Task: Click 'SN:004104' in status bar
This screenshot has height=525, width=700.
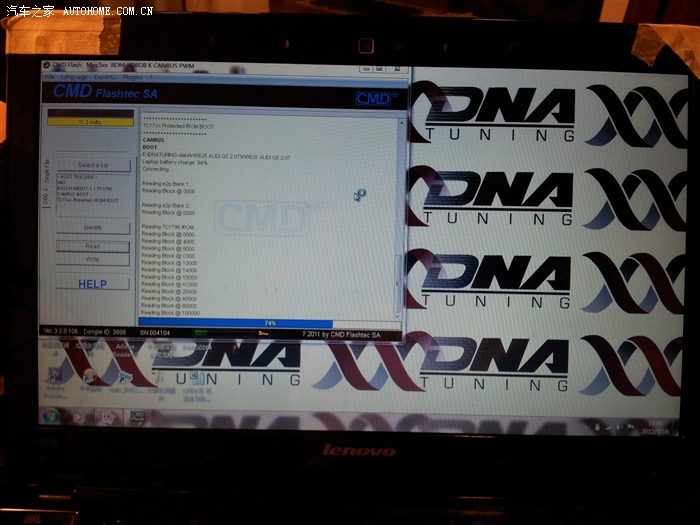Action: (x=155, y=333)
